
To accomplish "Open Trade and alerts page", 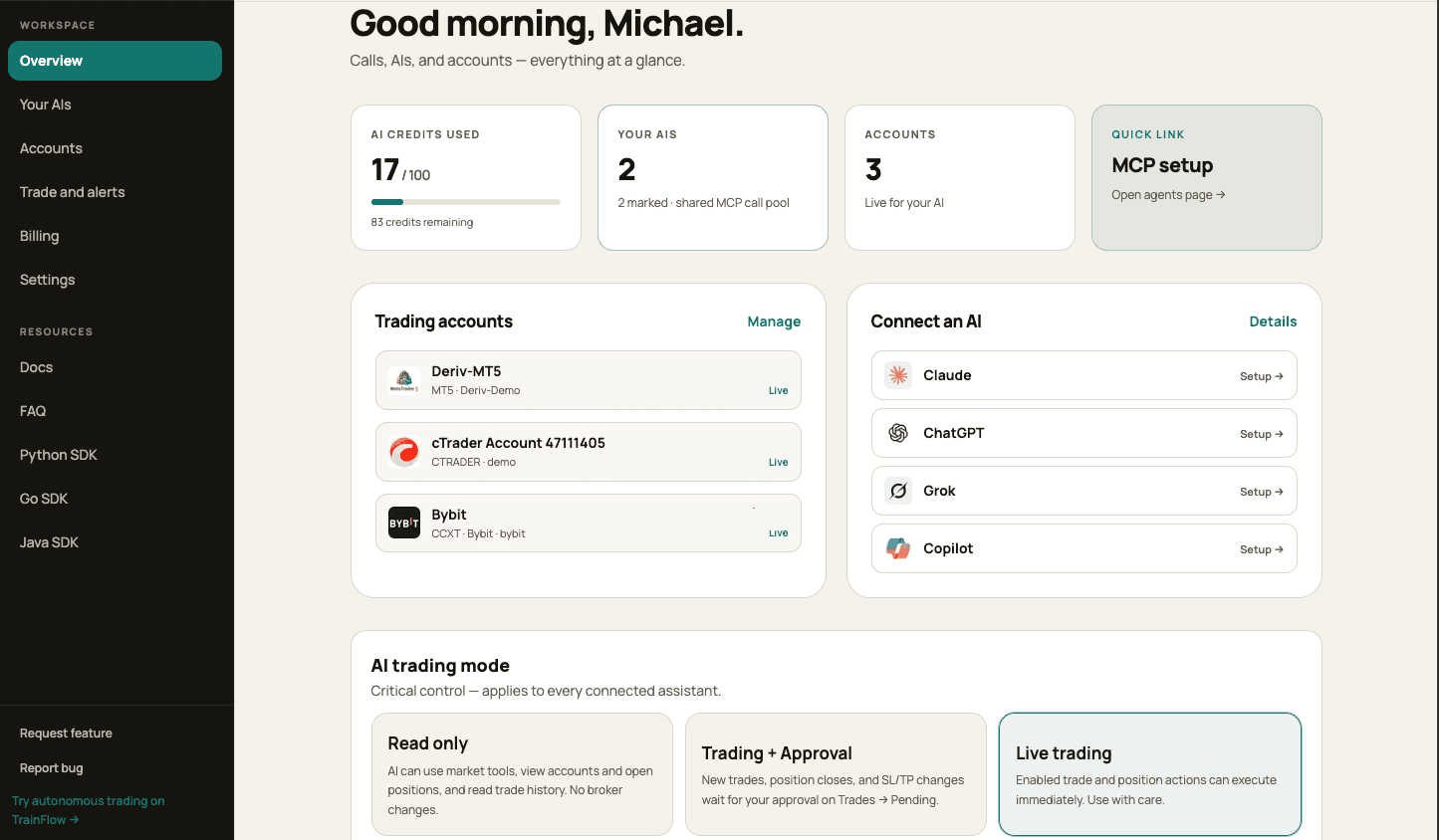I will (115, 192).
